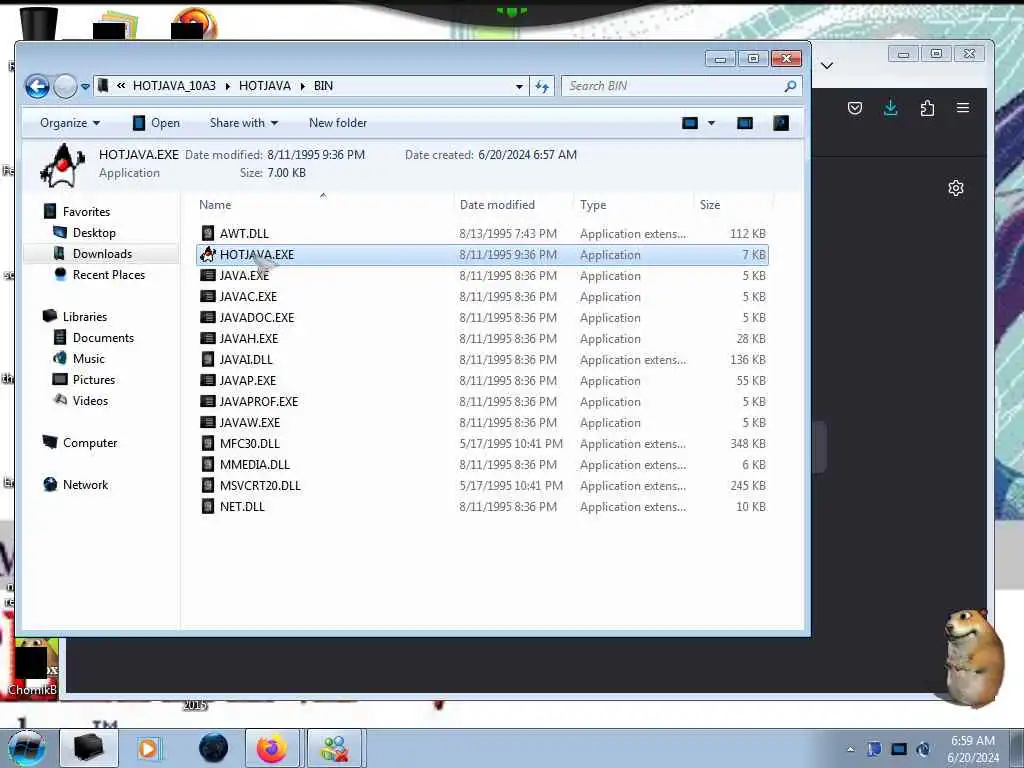Open the Documents library
Viewport: 1024px width, 768px height.
[x=103, y=338]
